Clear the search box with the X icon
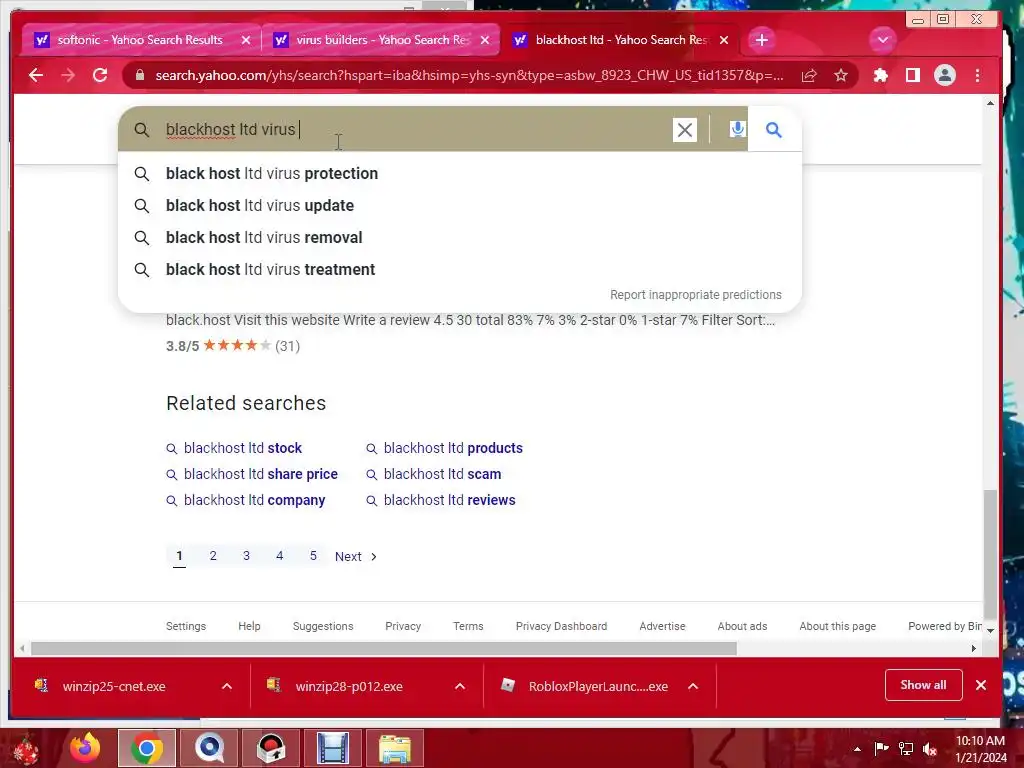The image size is (1024, 768). tap(684, 130)
